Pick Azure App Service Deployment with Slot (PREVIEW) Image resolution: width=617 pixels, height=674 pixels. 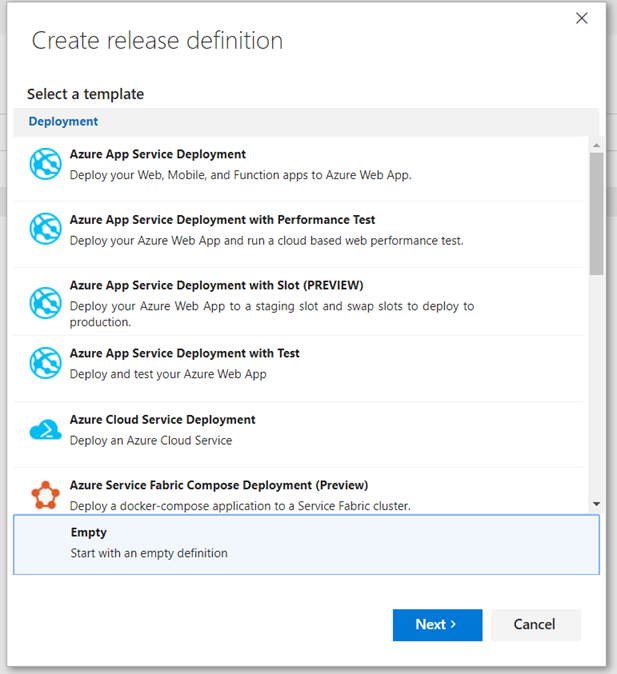[x=216, y=285]
